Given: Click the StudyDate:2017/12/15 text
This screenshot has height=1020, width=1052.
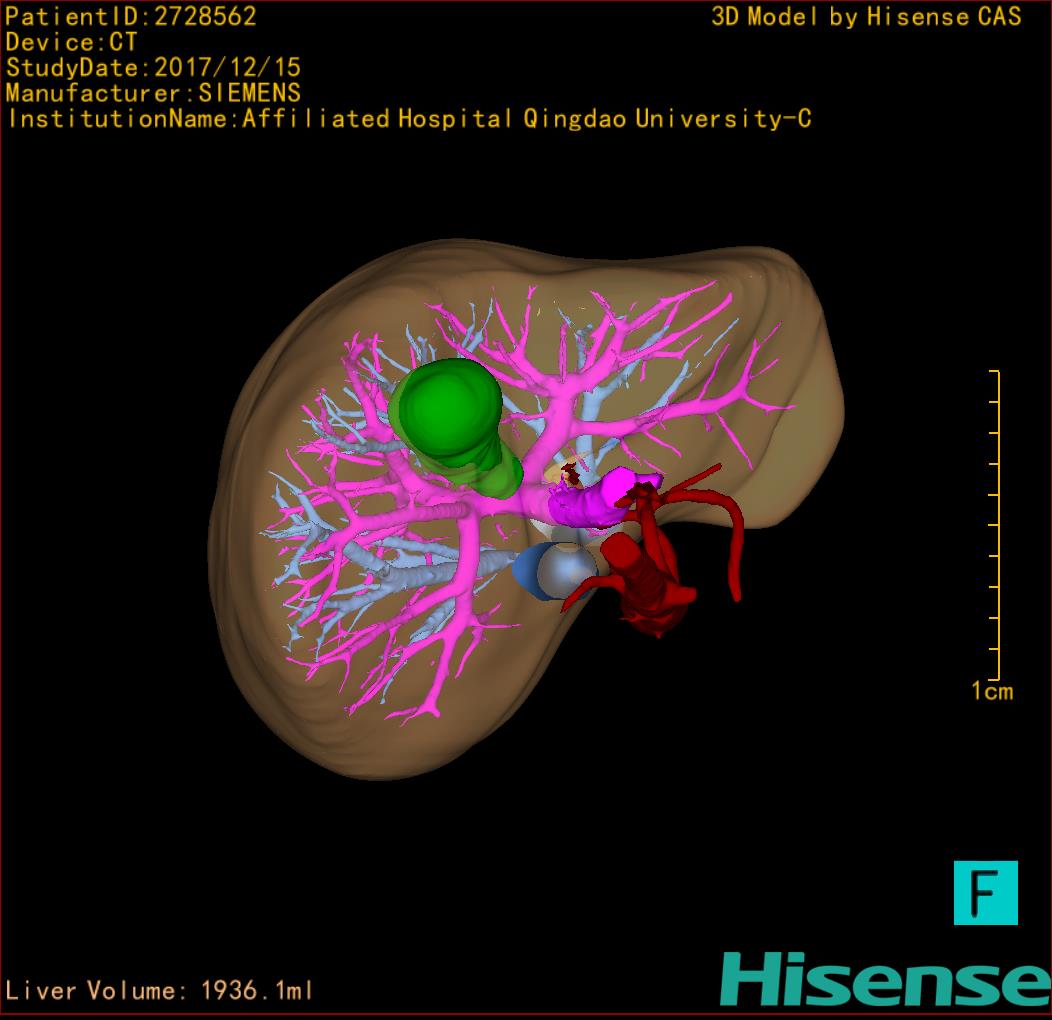Looking at the screenshot, I should [153, 68].
